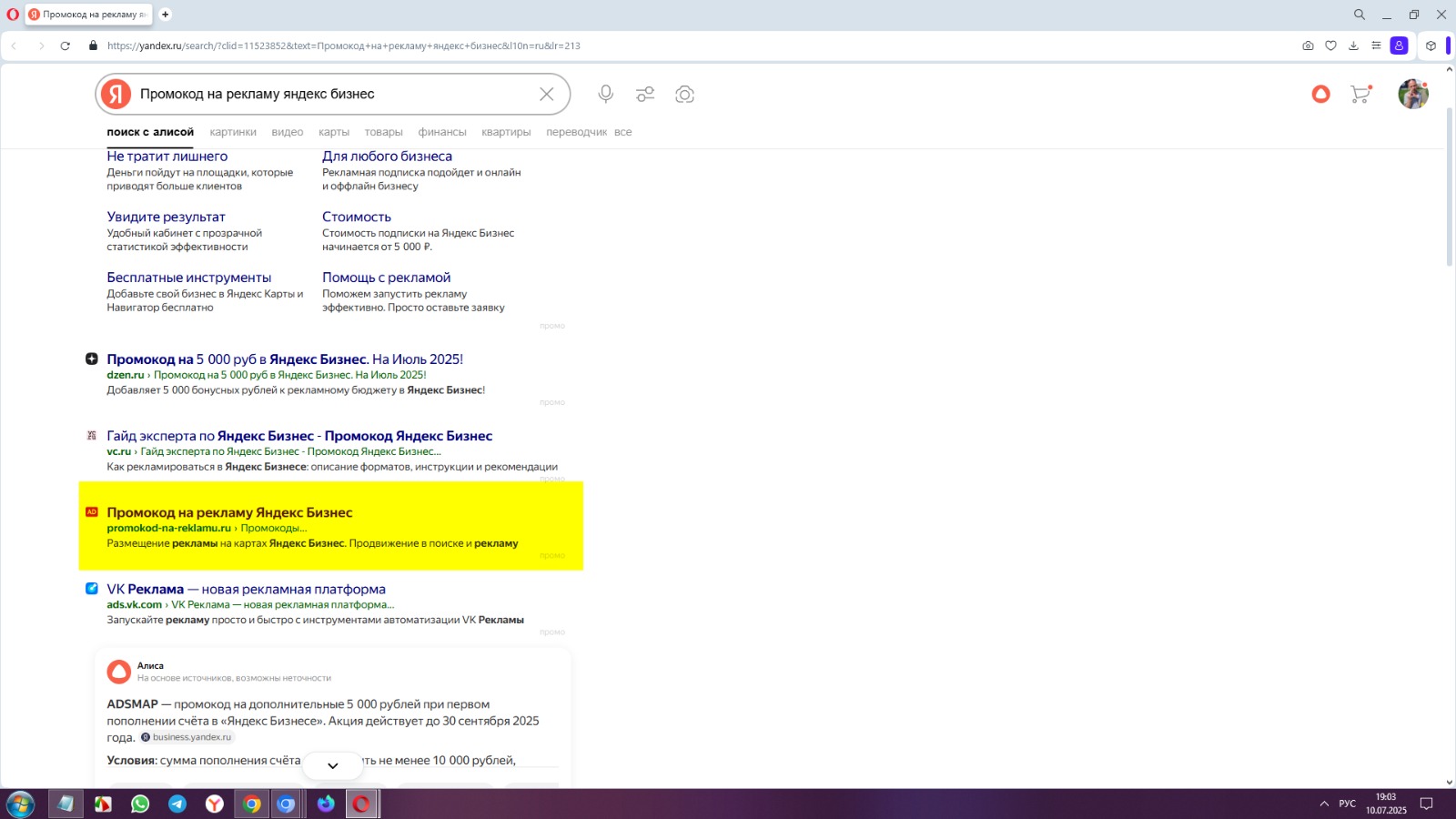
Task: Select the 'поиск с алисой' tab
Action: click(x=150, y=132)
